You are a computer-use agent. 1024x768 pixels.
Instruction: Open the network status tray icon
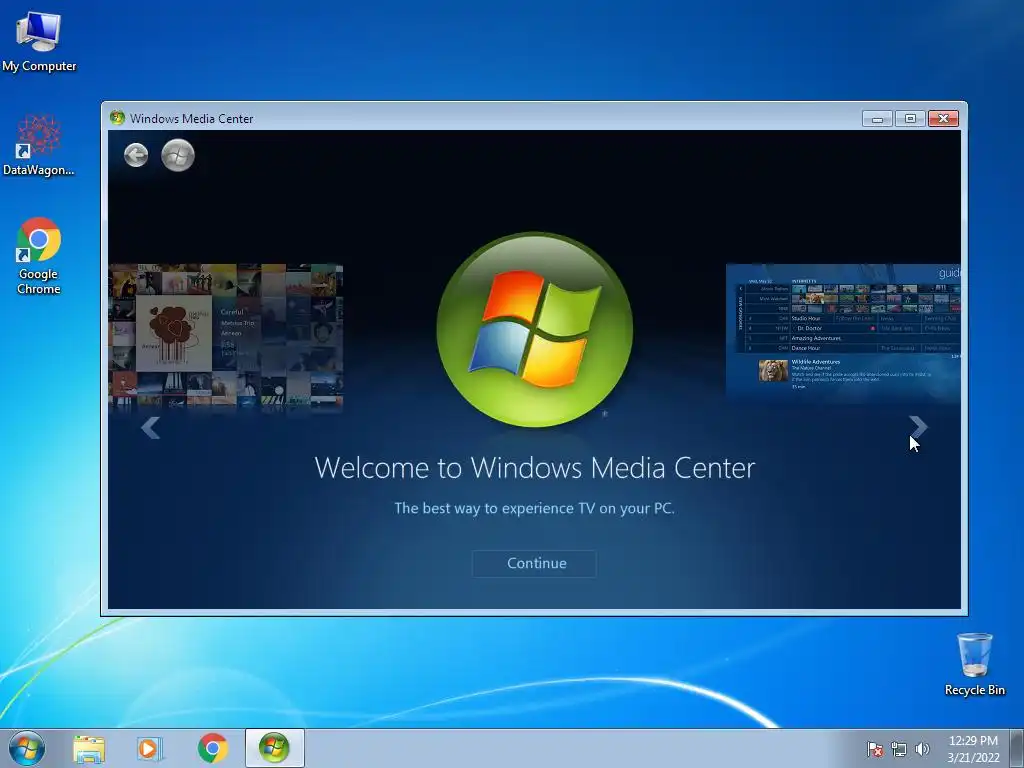click(x=899, y=749)
